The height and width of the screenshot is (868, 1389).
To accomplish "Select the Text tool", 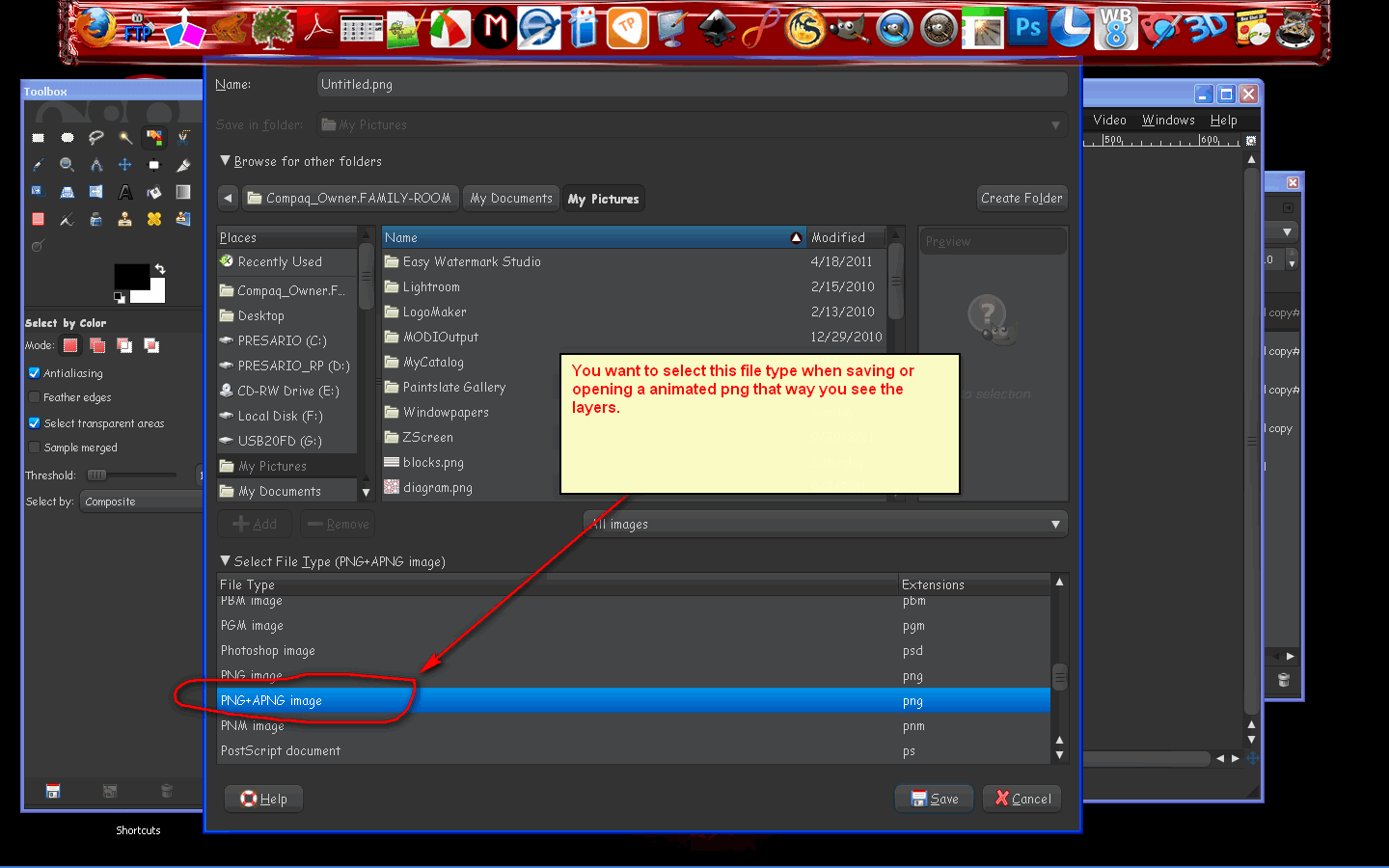I will click(125, 192).
